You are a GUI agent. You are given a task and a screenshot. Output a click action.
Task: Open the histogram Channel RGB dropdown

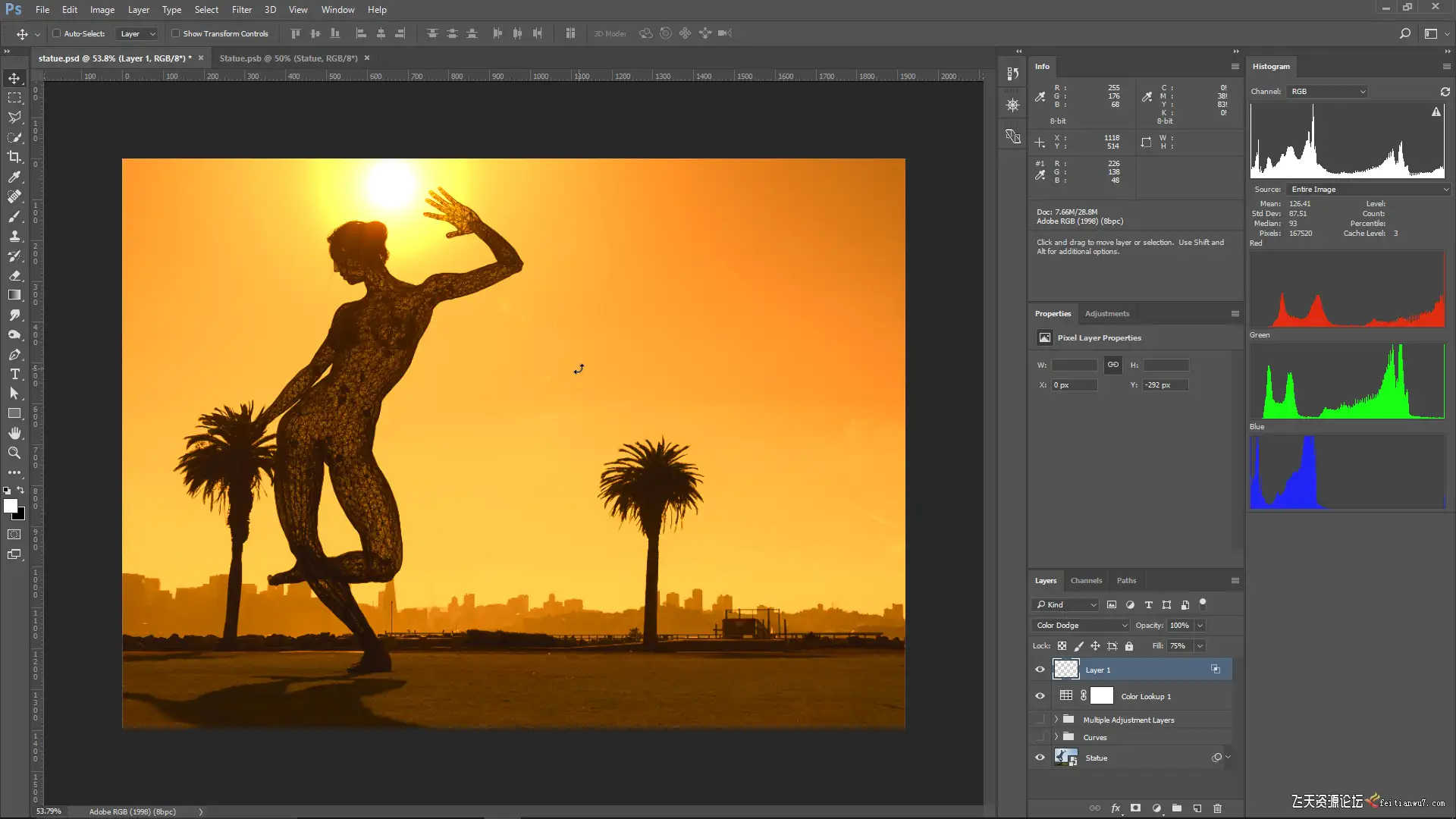click(1327, 92)
